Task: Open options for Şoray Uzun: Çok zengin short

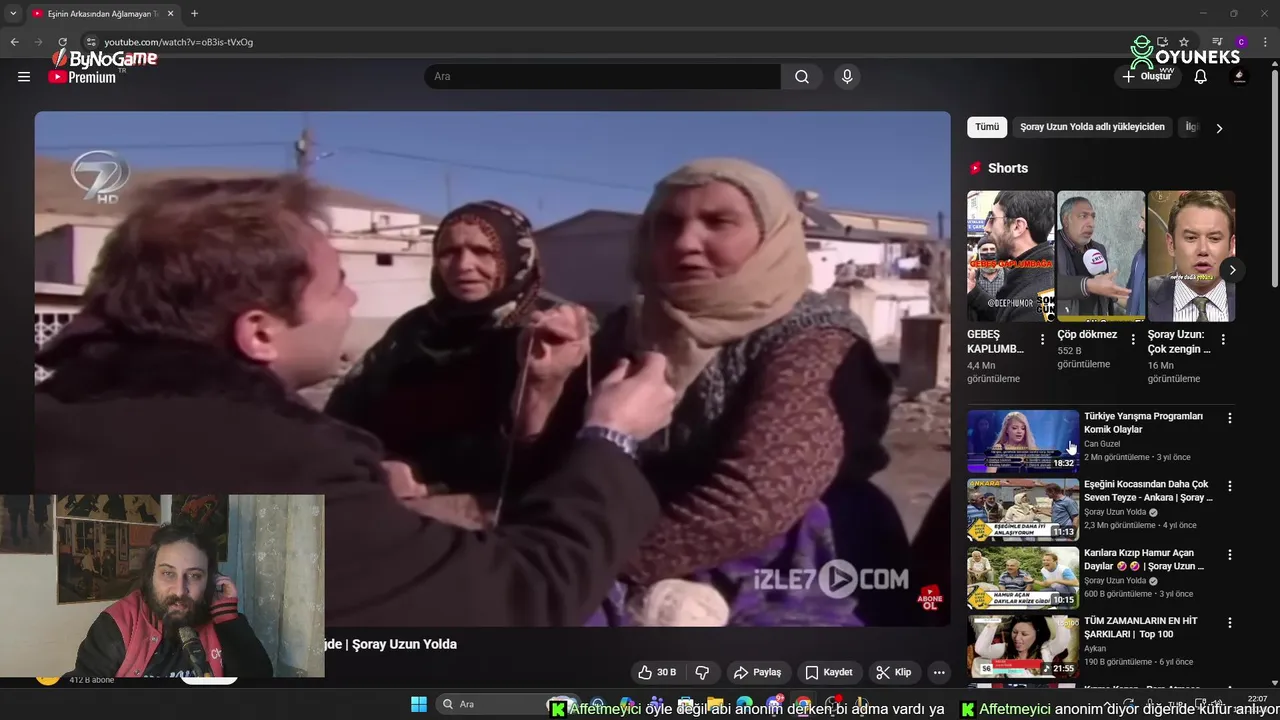Action: click(x=1223, y=340)
